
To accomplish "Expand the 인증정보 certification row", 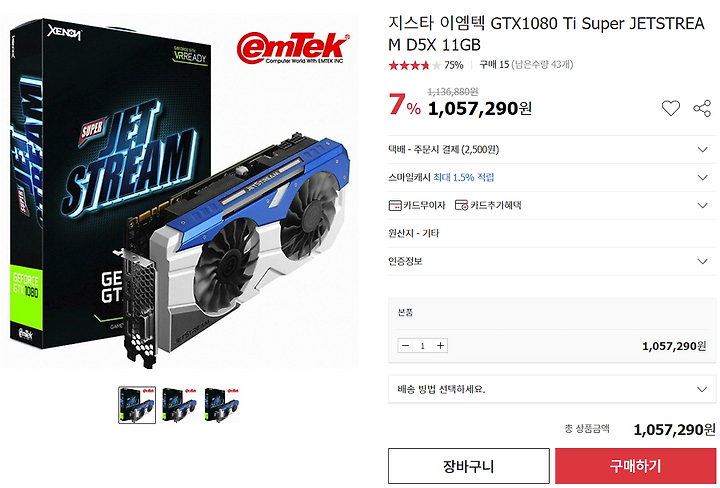I will tap(552, 261).
